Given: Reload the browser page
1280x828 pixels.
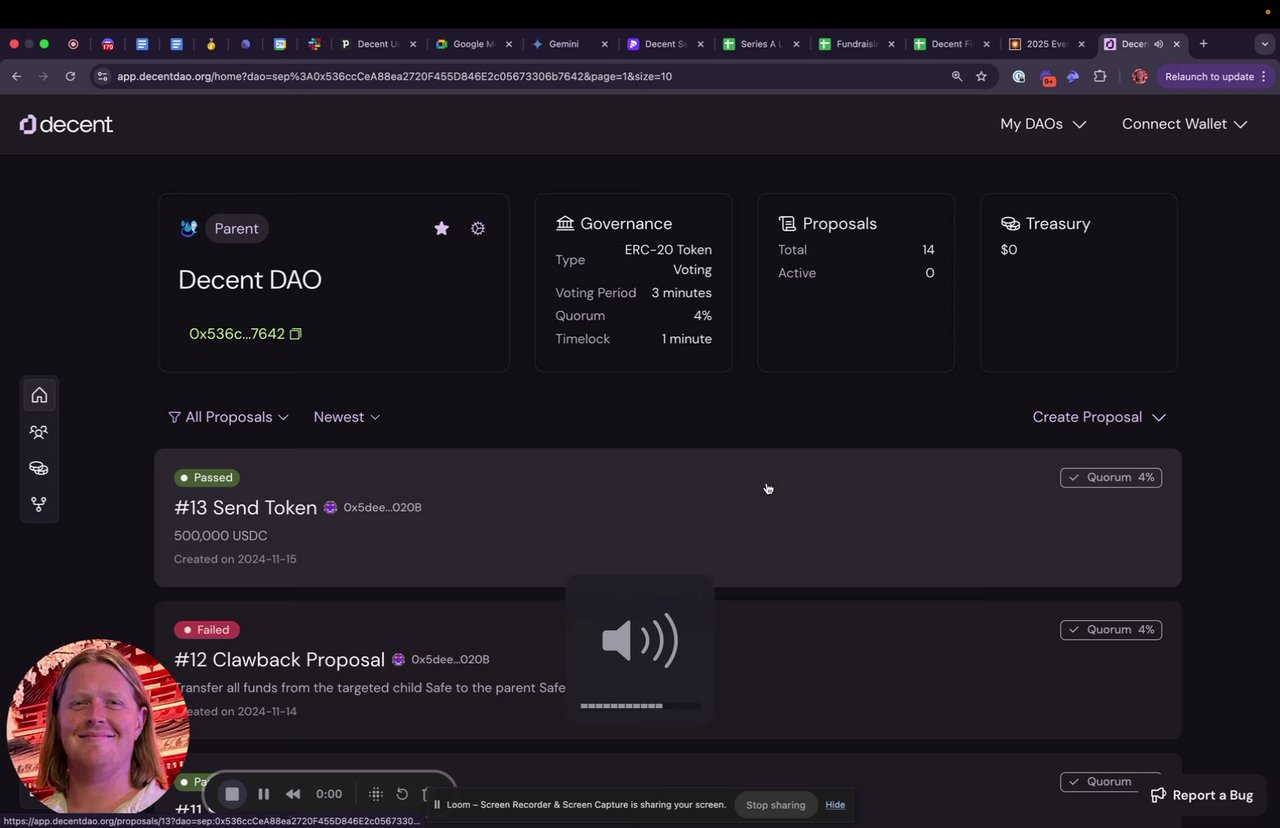Looking at the screenshot, I should (70, 76).
